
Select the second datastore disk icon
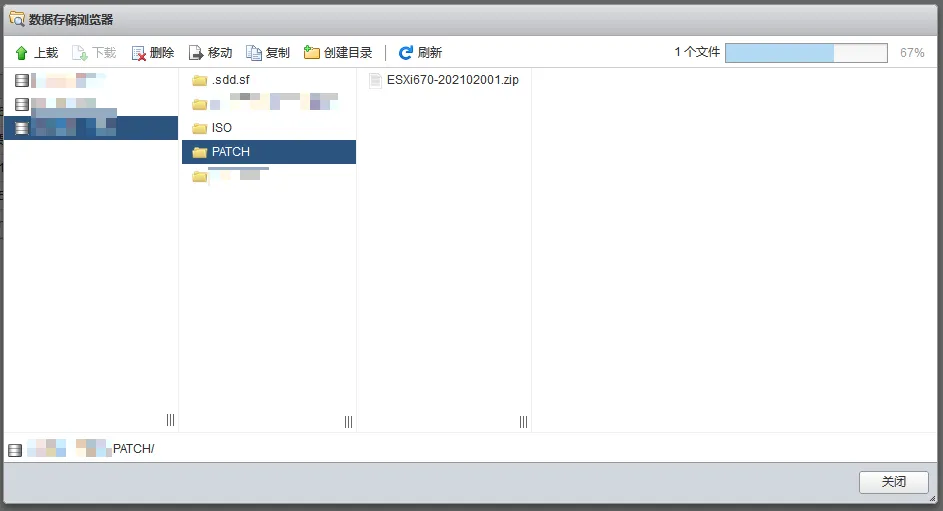[x=22, y=104]
